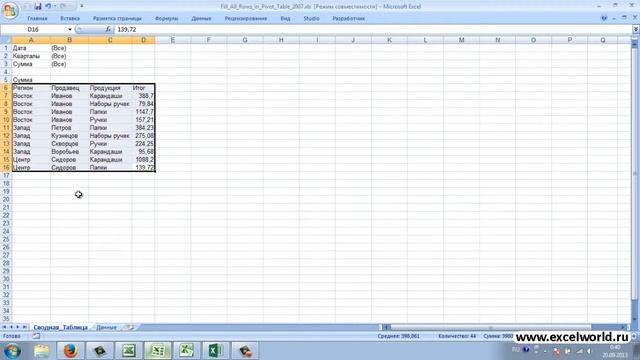Open the Windows Start menu
Screen dimensions: 640x360
tap(12, 351)
